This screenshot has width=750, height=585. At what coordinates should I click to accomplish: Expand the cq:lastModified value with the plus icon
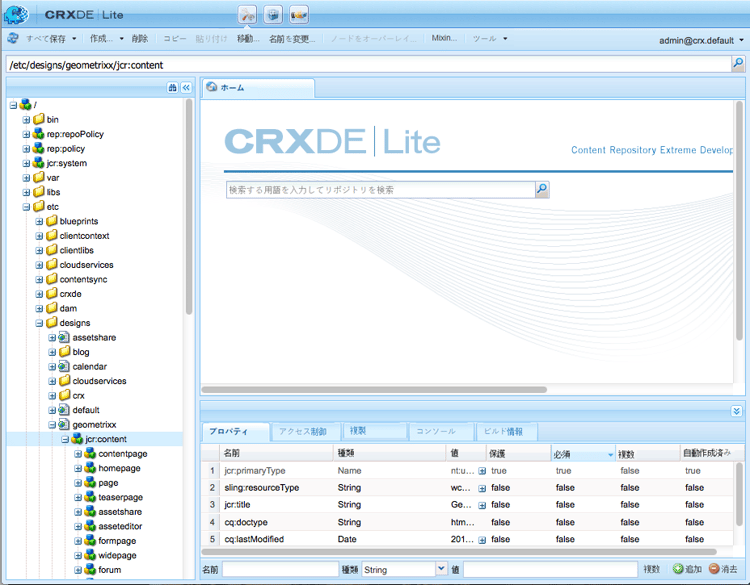click(482, 540)
